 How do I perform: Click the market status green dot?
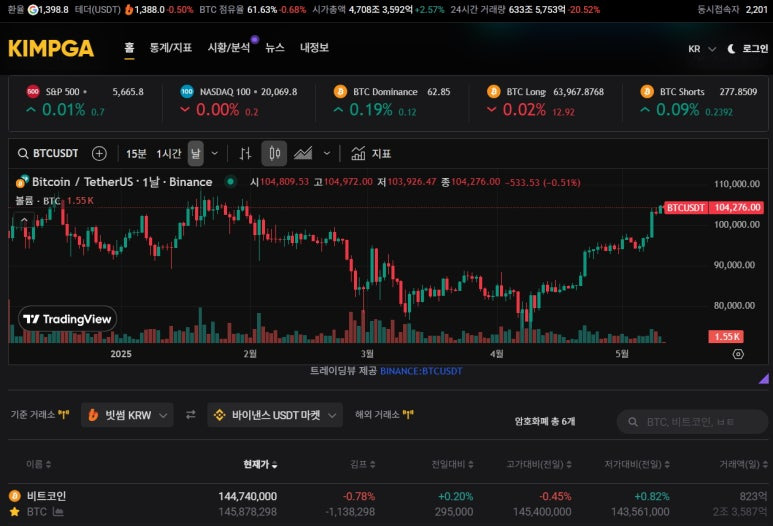230,182
